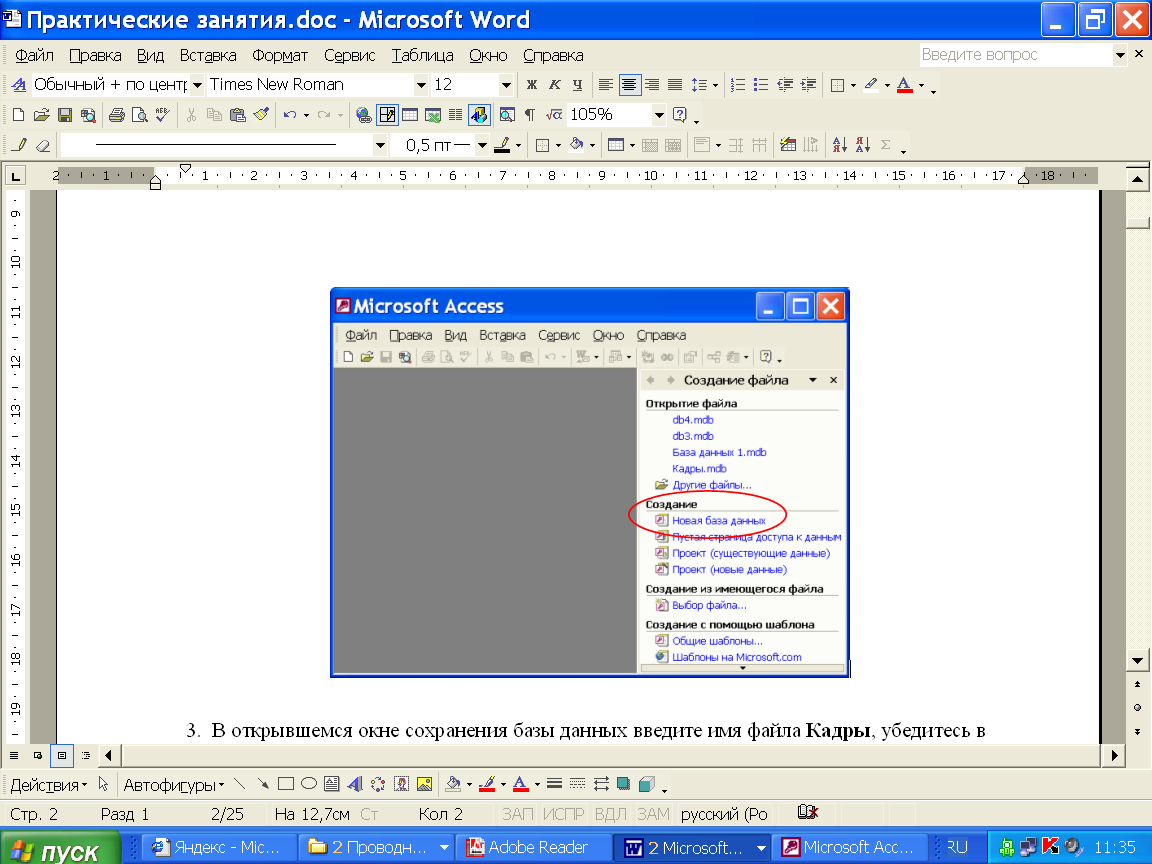Insert a hyperlink using the globe icon
This screenshot has height=864, width=1152.
pyautogui.click(x=363, y=115)
